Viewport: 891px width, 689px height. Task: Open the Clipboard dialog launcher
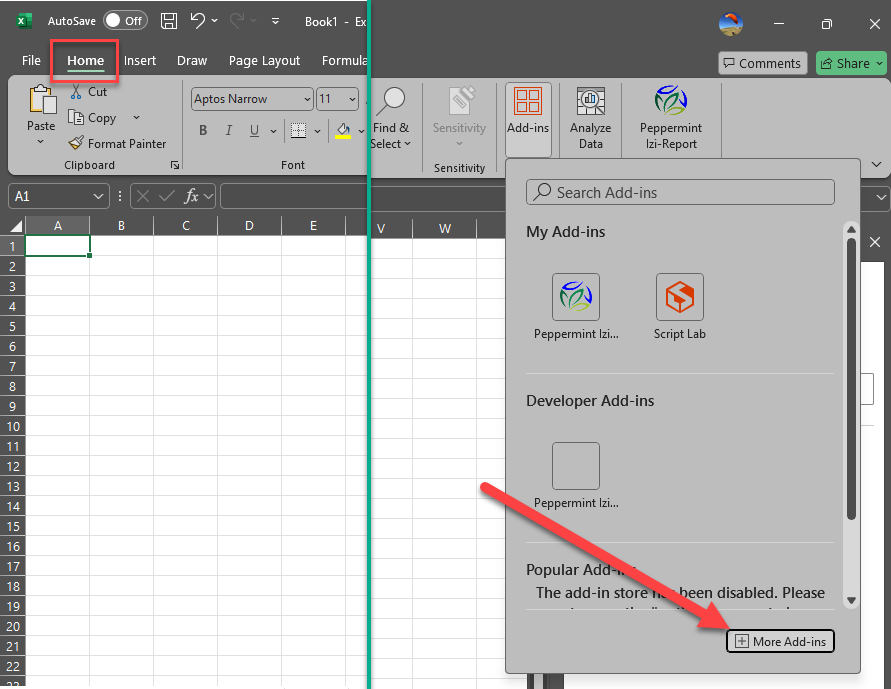[175, 165]
